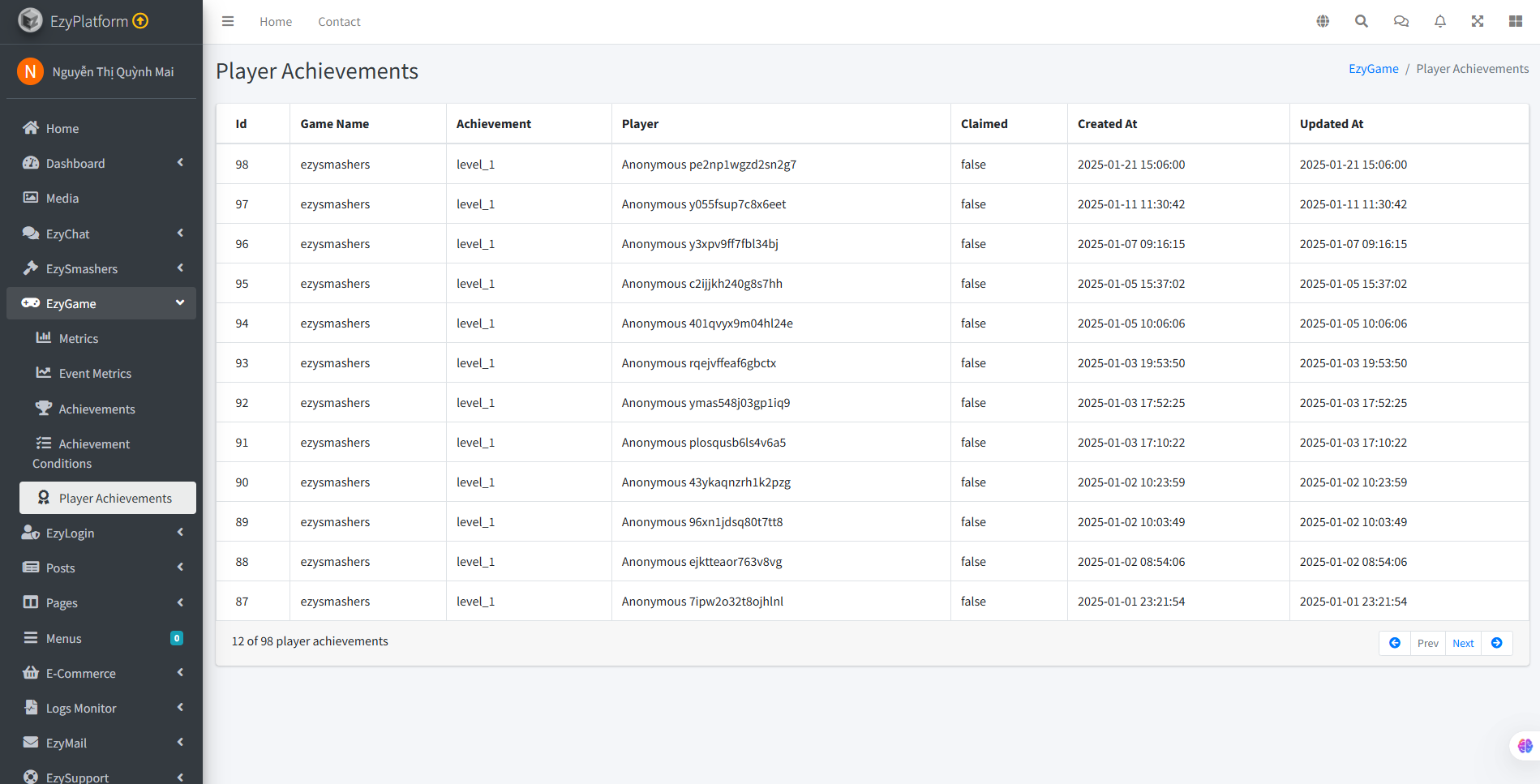Click the EzyGame breadcrumb link
Viewport: 1540px width, 784px height.
(1373, 69)
